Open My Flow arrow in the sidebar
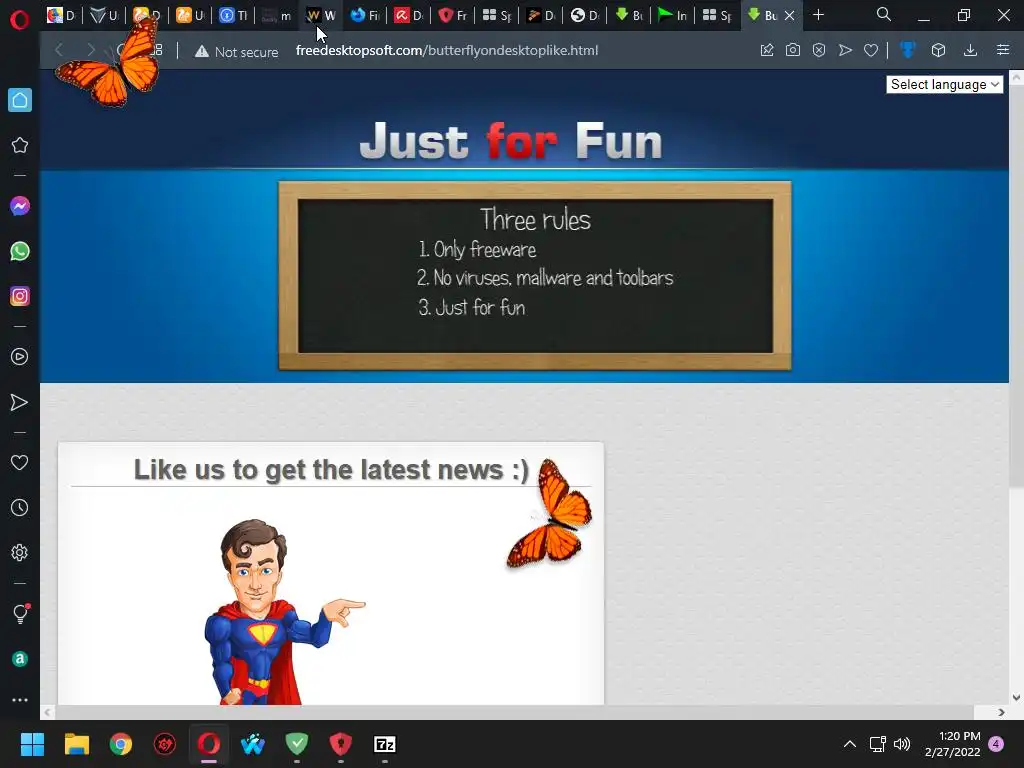The image size is (1024, 768). 20,402
